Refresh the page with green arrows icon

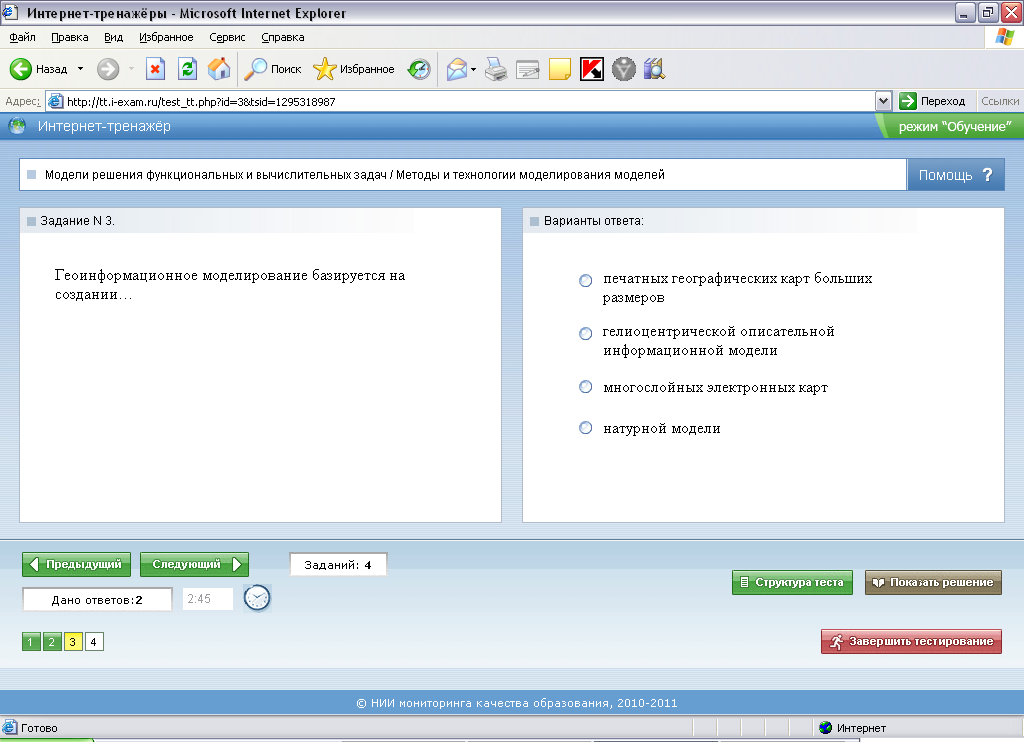click(x=187, y=69)
